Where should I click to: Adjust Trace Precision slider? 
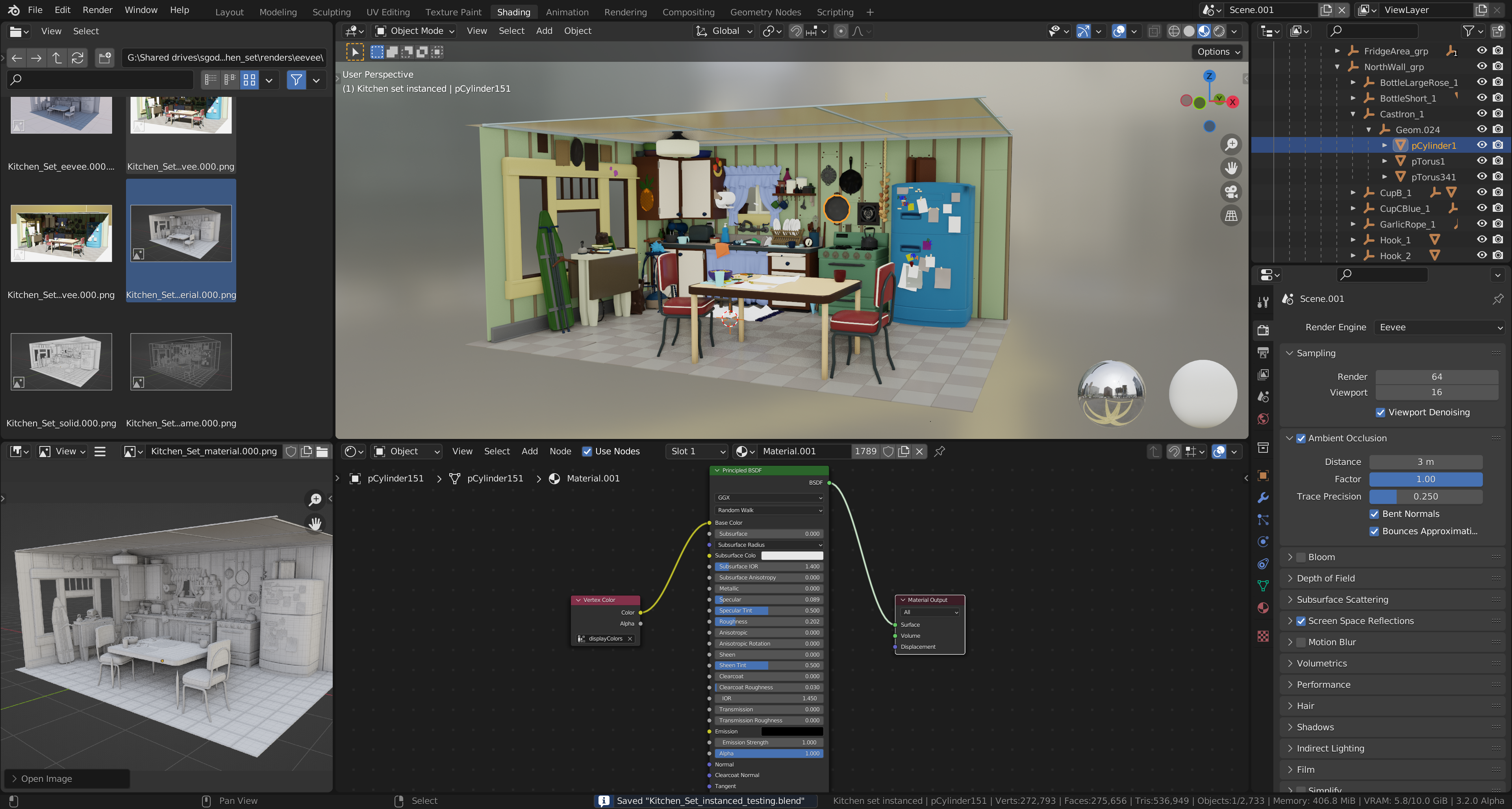[1426, 497]
